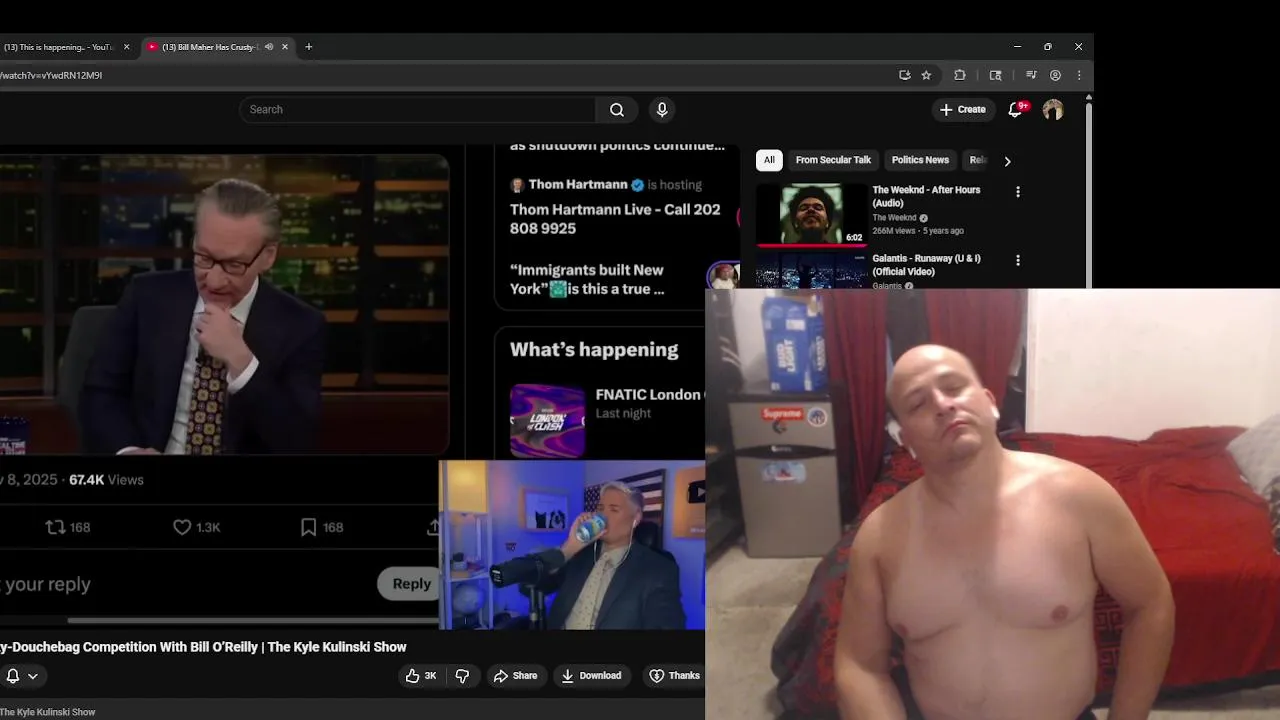Click the address bar URL
The height and width of the screenshot is (720, 1280).
pyautogui.click(x=51, y=75)
